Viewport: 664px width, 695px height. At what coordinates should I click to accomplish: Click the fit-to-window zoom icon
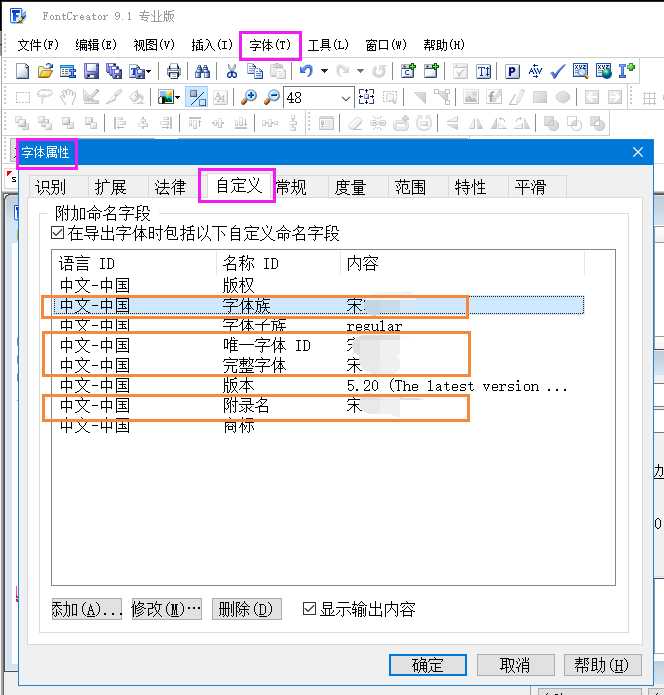[367, 97]
